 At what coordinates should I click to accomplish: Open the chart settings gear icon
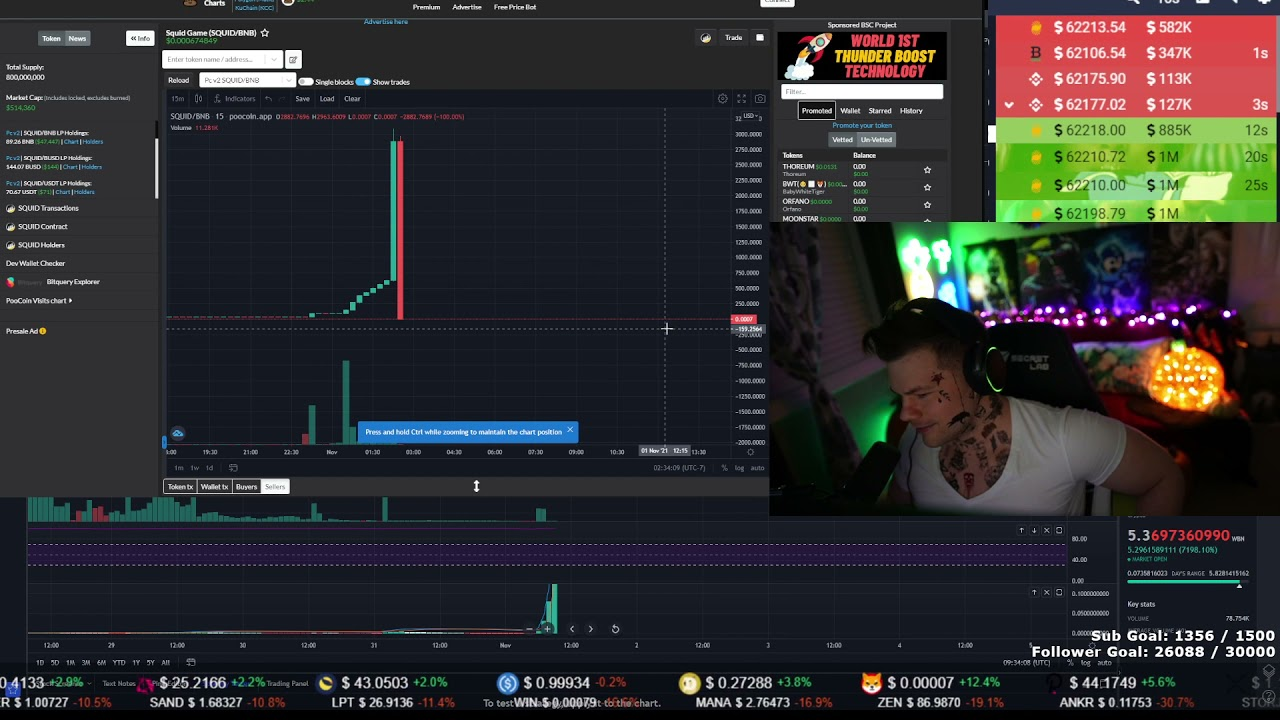pos(723,98)
